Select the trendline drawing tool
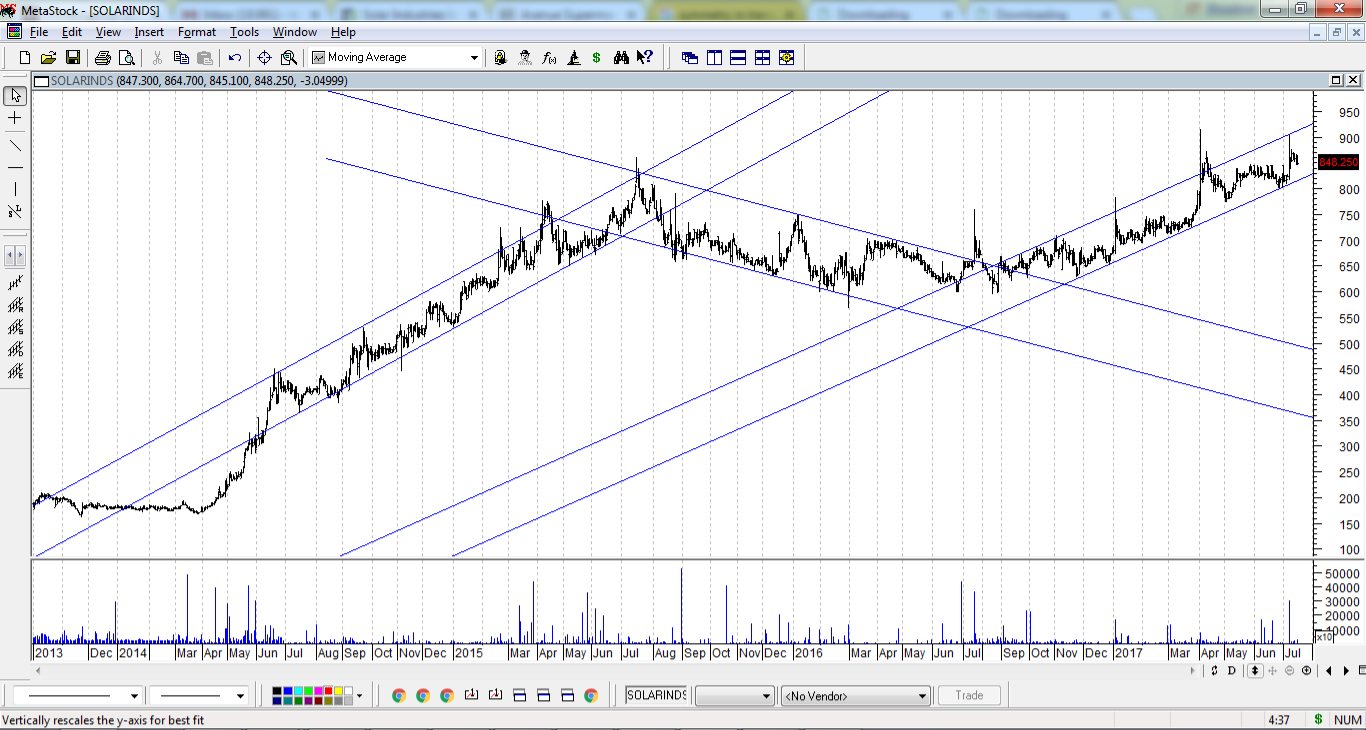The width and height of the screenshot is (1366, 730). pyautogui.click(x=15, y=145)
